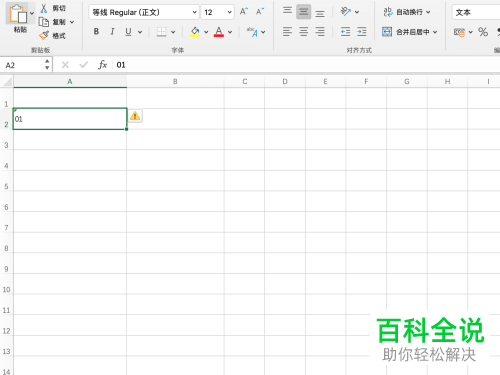
Task: Open the Paste options dropdown arrow
Action: (32, 14)
